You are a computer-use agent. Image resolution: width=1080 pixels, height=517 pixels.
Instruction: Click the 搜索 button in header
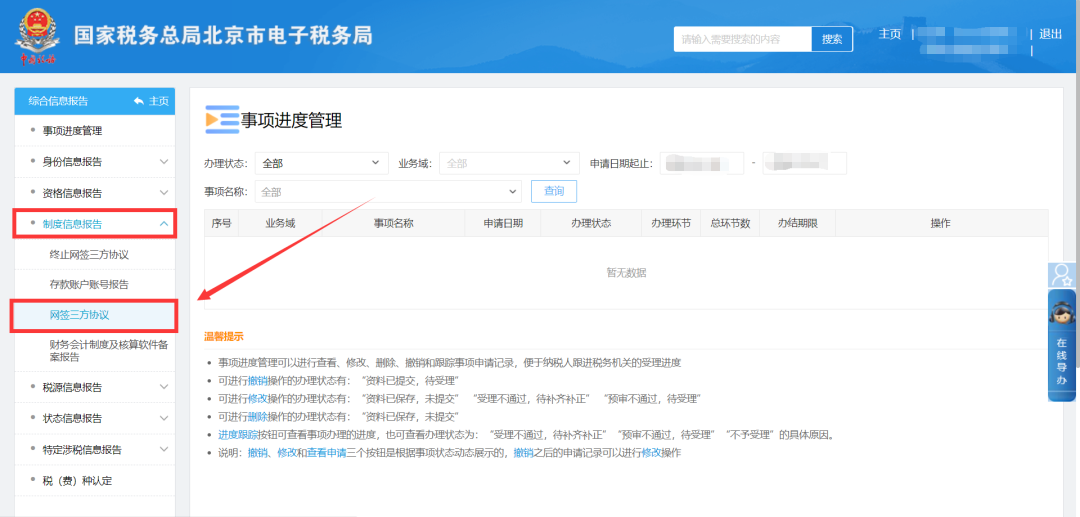coord(832,39)
